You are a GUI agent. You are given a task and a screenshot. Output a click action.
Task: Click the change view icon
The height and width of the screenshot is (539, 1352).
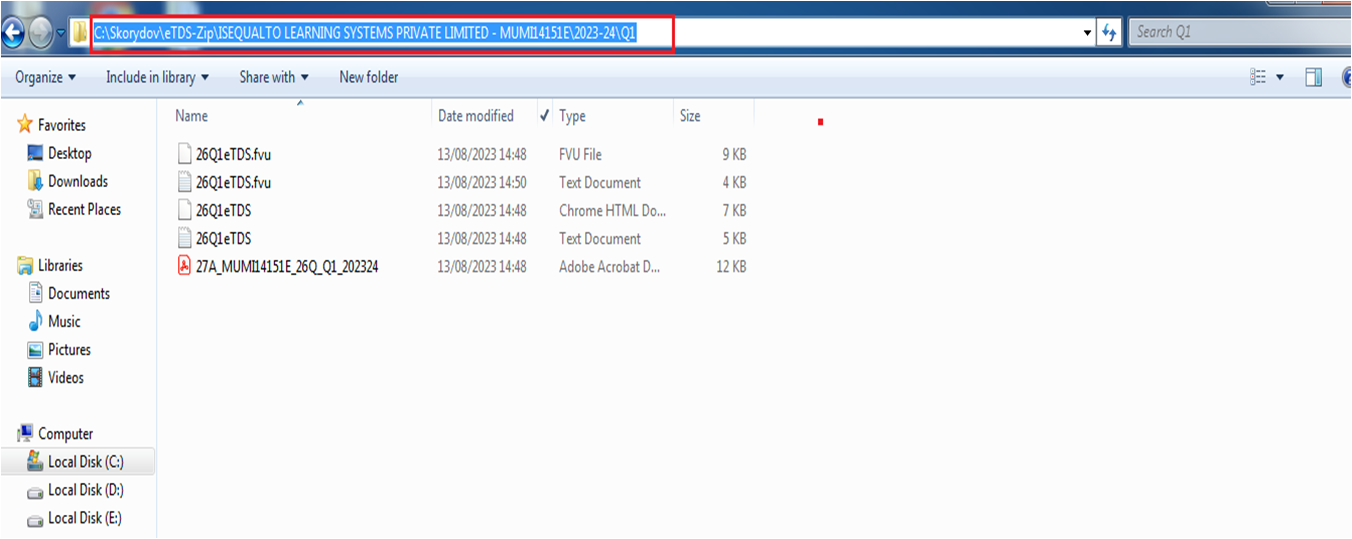pos(1259,77)
